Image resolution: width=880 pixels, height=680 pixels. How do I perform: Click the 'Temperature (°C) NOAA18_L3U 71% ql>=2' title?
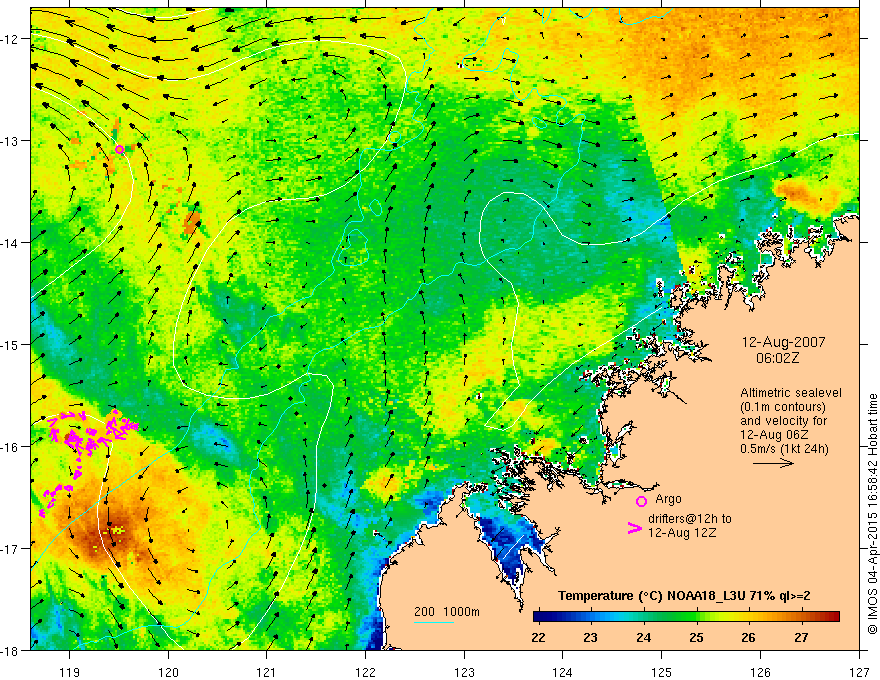(684, 596)
